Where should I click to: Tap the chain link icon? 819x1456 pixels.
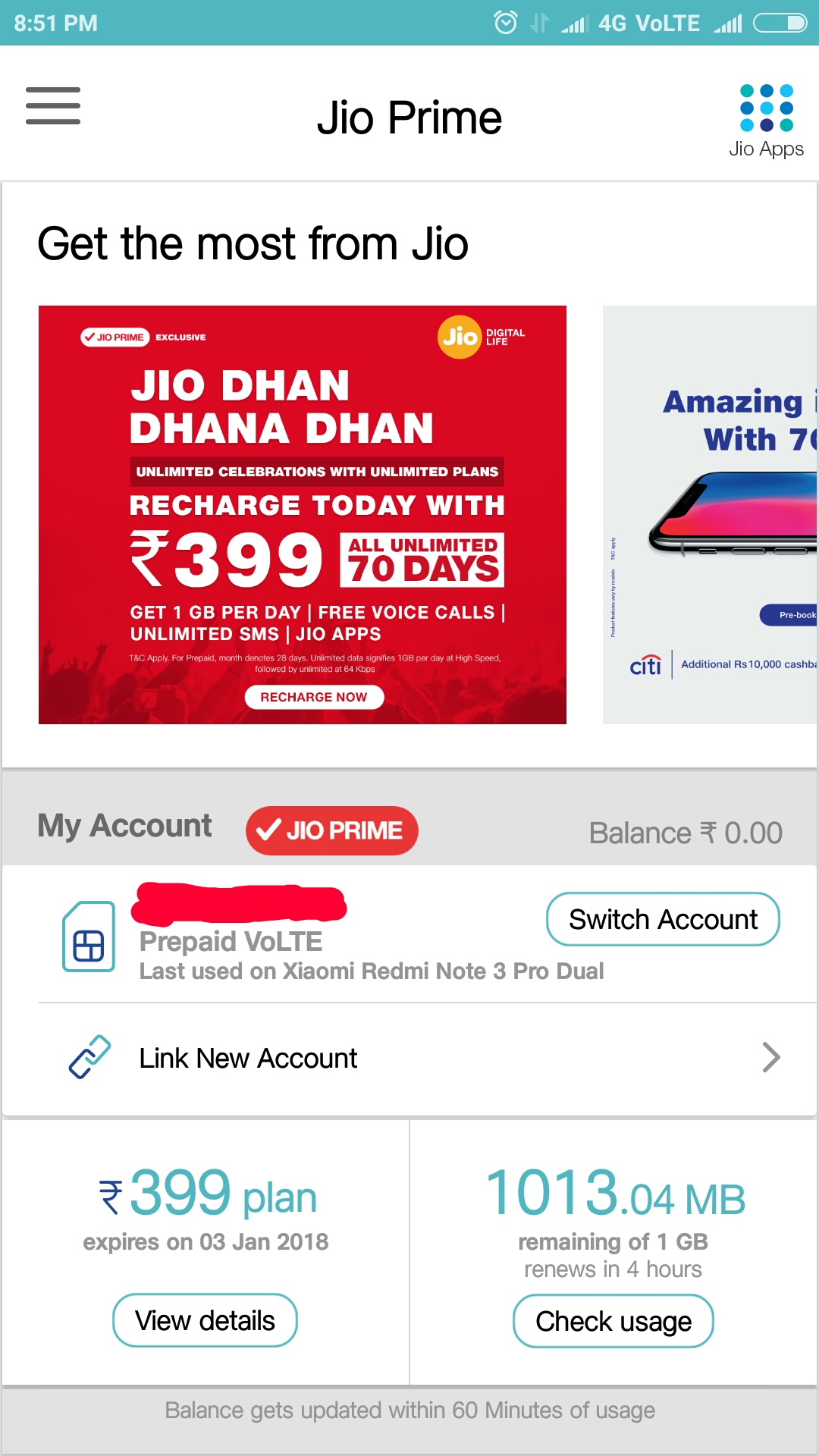point(89,1056)
